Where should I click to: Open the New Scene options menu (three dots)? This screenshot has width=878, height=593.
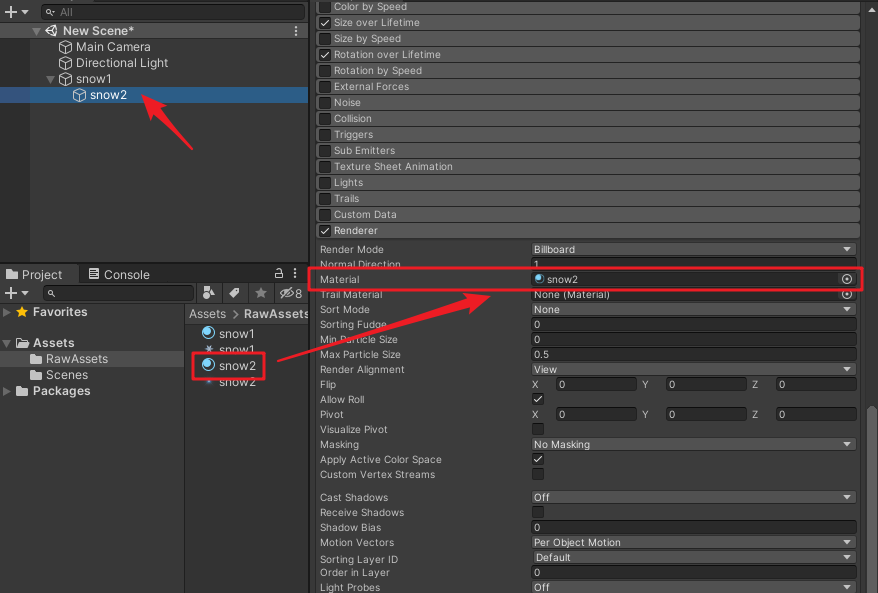coord(296,31)
